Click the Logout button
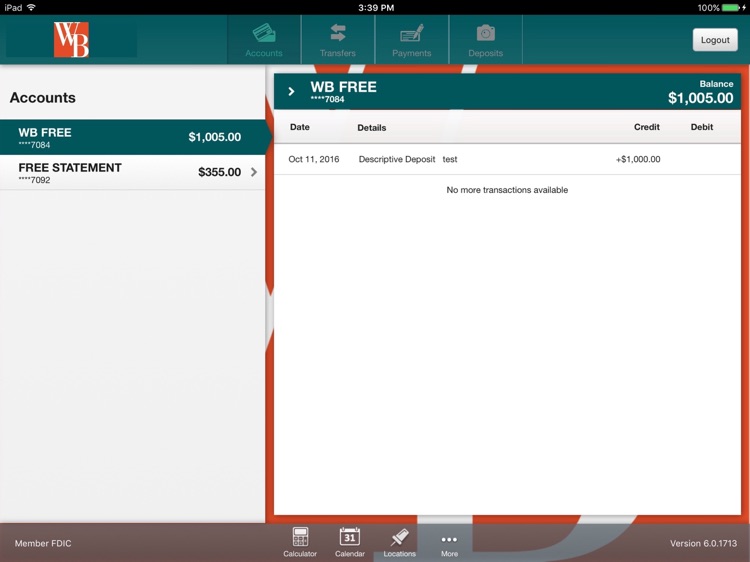 (x=715, y=40)
